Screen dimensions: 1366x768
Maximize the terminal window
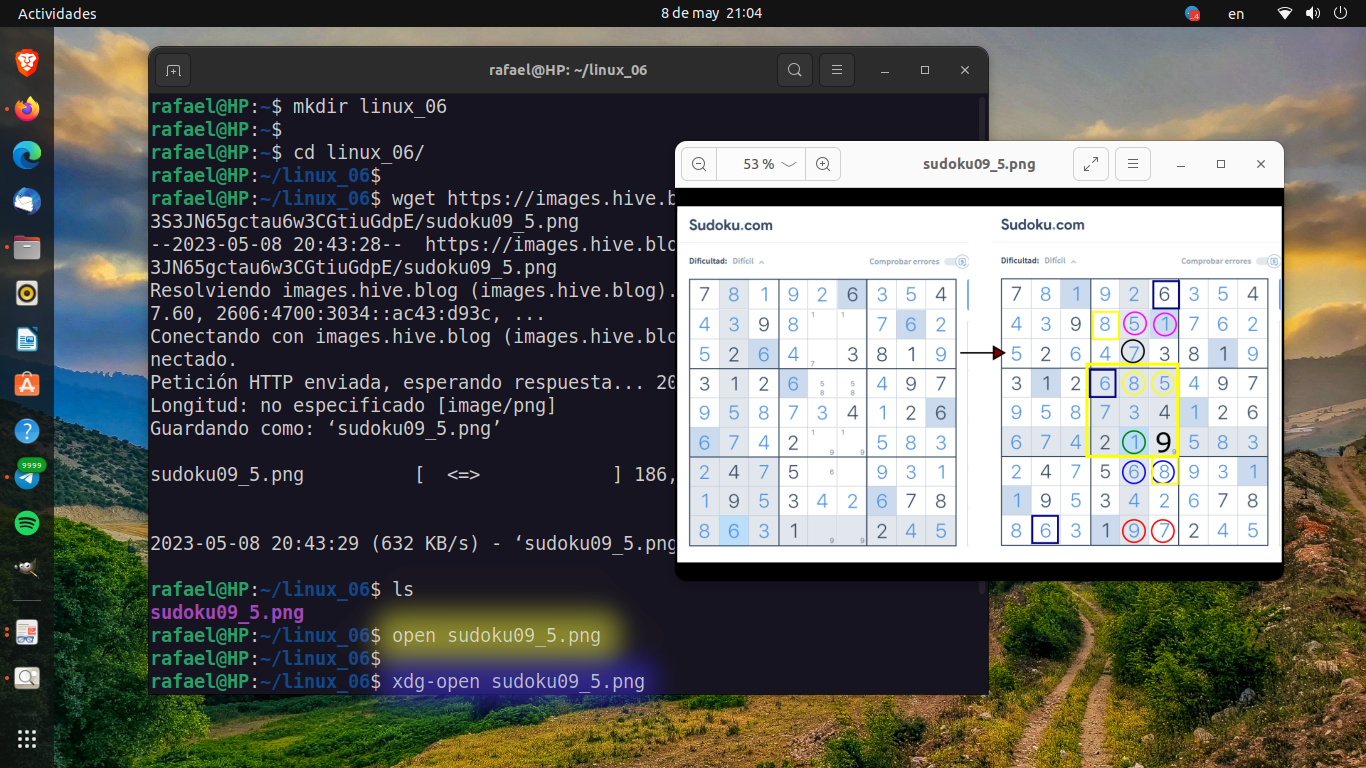tap(925, 70)
